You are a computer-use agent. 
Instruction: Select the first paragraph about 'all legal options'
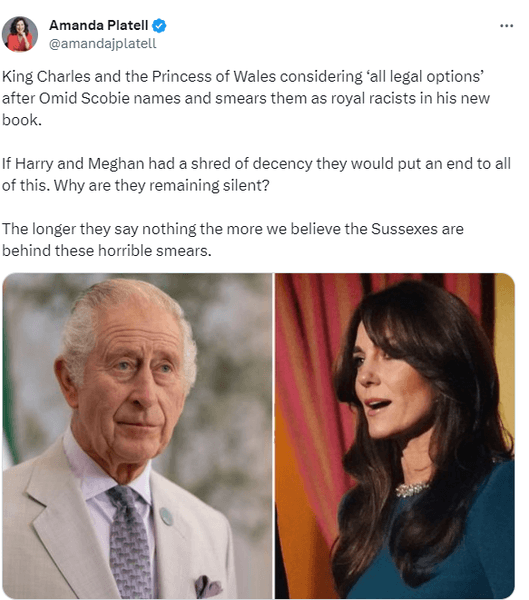pos(246,98)
